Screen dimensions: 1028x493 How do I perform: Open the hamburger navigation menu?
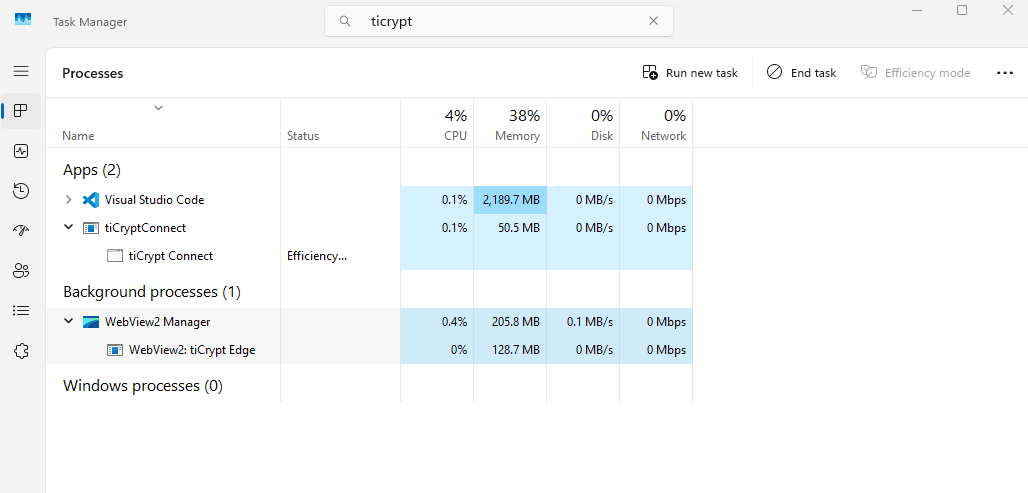(x=21, y=71)
